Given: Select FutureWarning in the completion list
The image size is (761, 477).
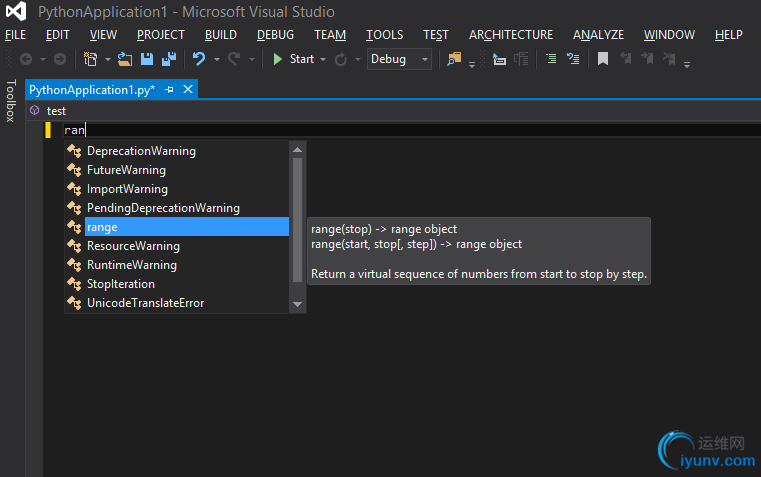Looking at the screenshot, I should 177,170.
